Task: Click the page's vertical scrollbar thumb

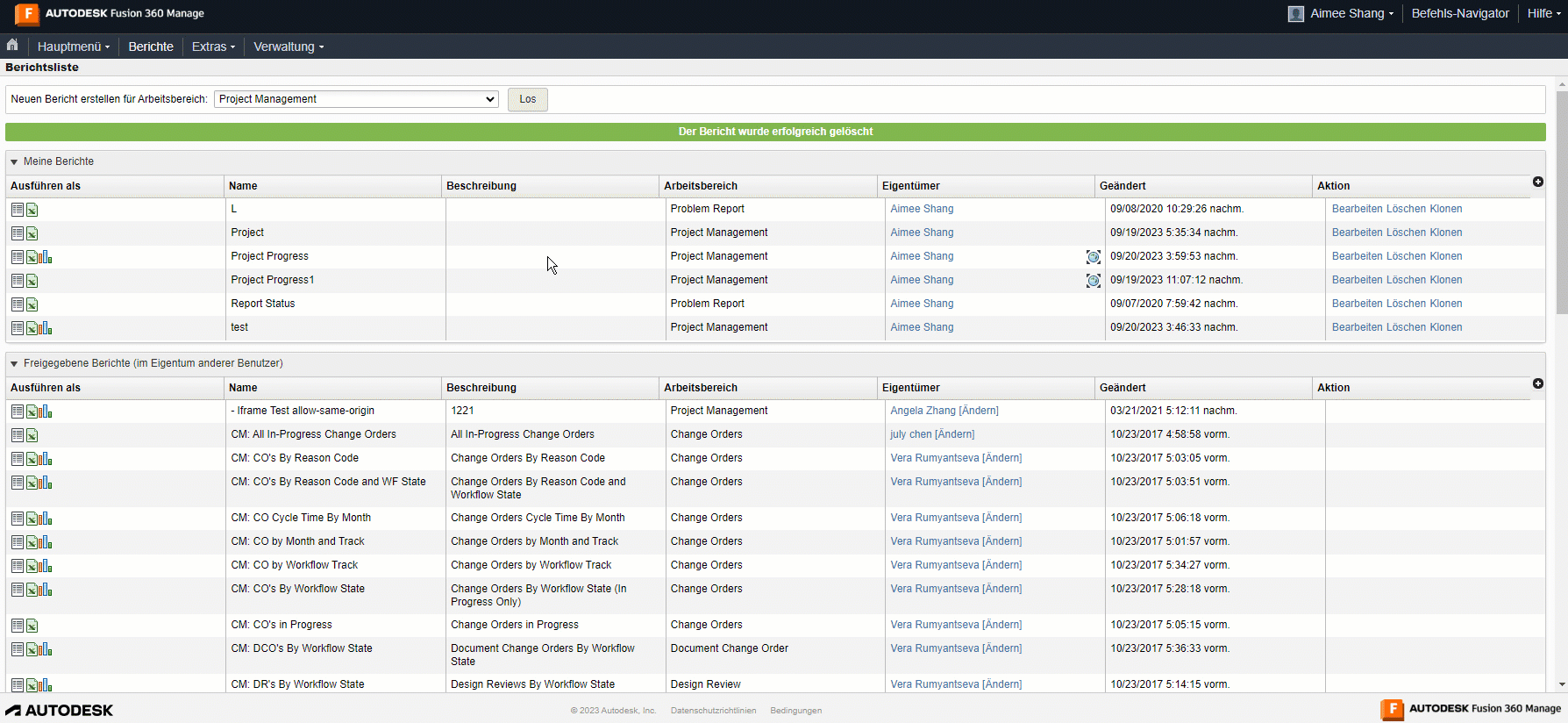Action: pyautogui.click(x=1561, y=202)
